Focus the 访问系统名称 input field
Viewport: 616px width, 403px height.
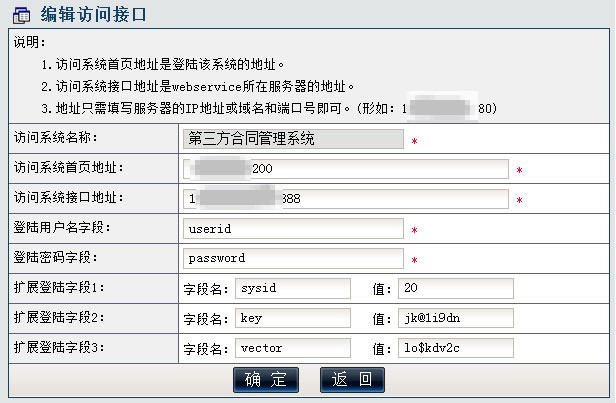pyautogui.click(x=293, y=139)
